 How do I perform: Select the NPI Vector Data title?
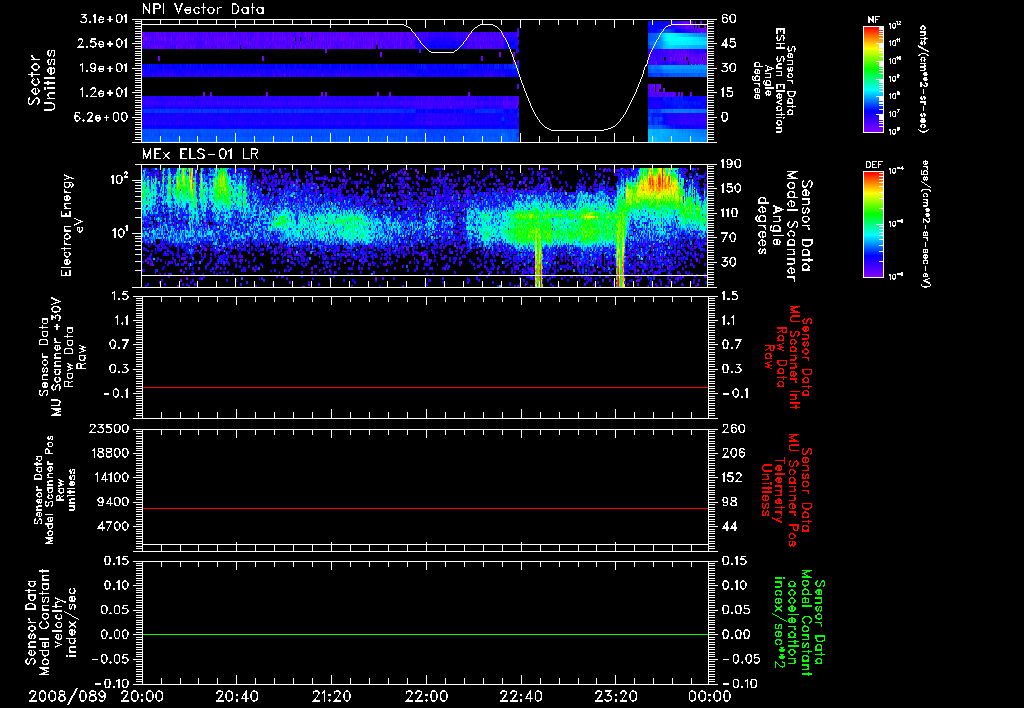204,9
